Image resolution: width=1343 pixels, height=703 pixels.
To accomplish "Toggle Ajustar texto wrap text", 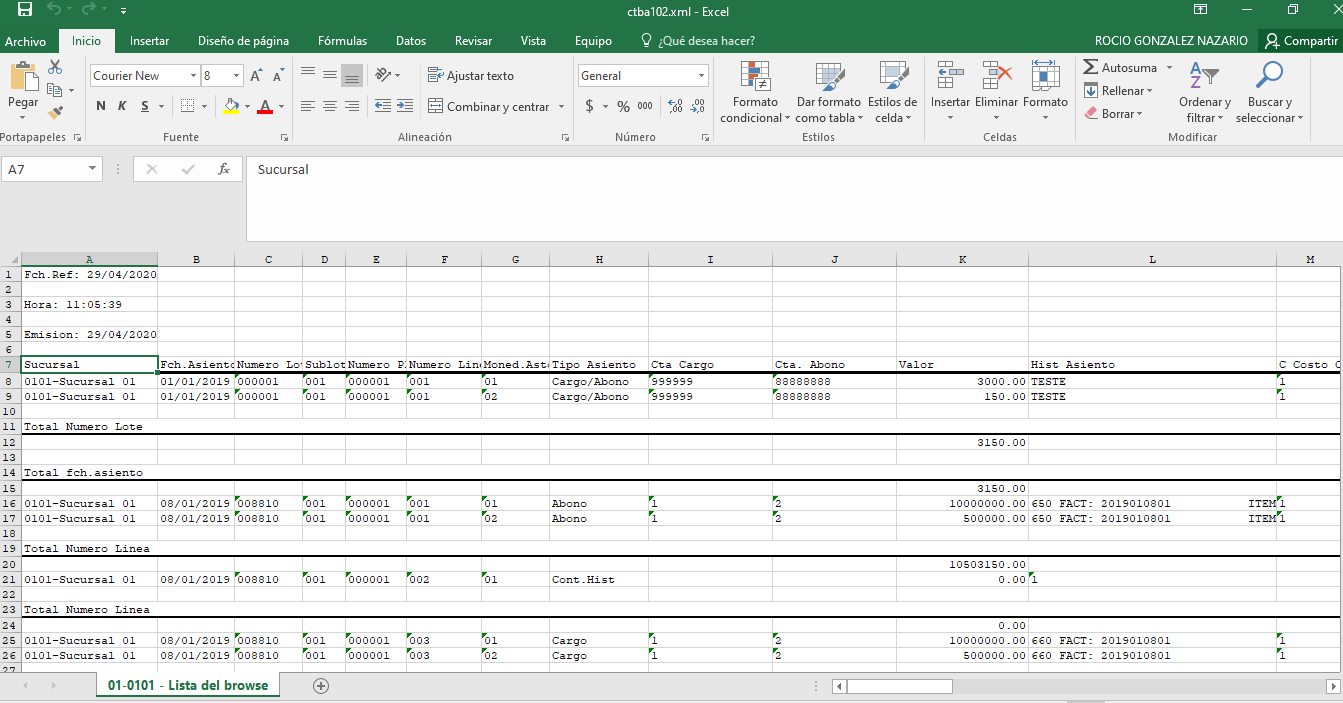I will pyautogui.click(x=470, y=76).
